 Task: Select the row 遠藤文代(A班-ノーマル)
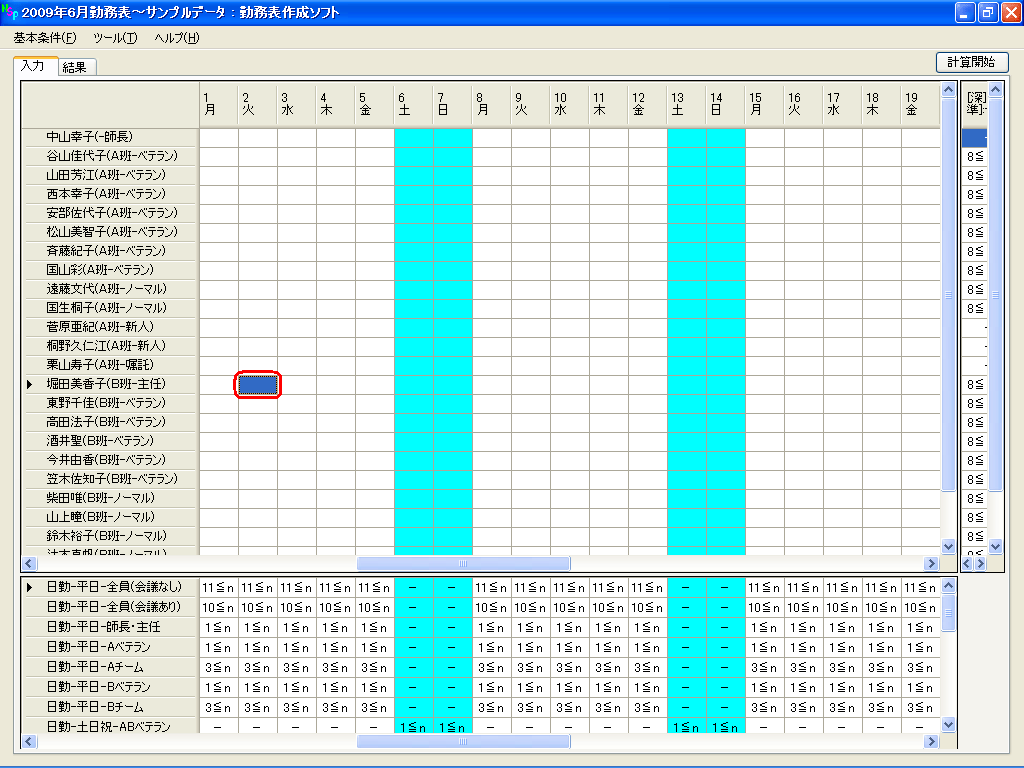click(110, 289)
